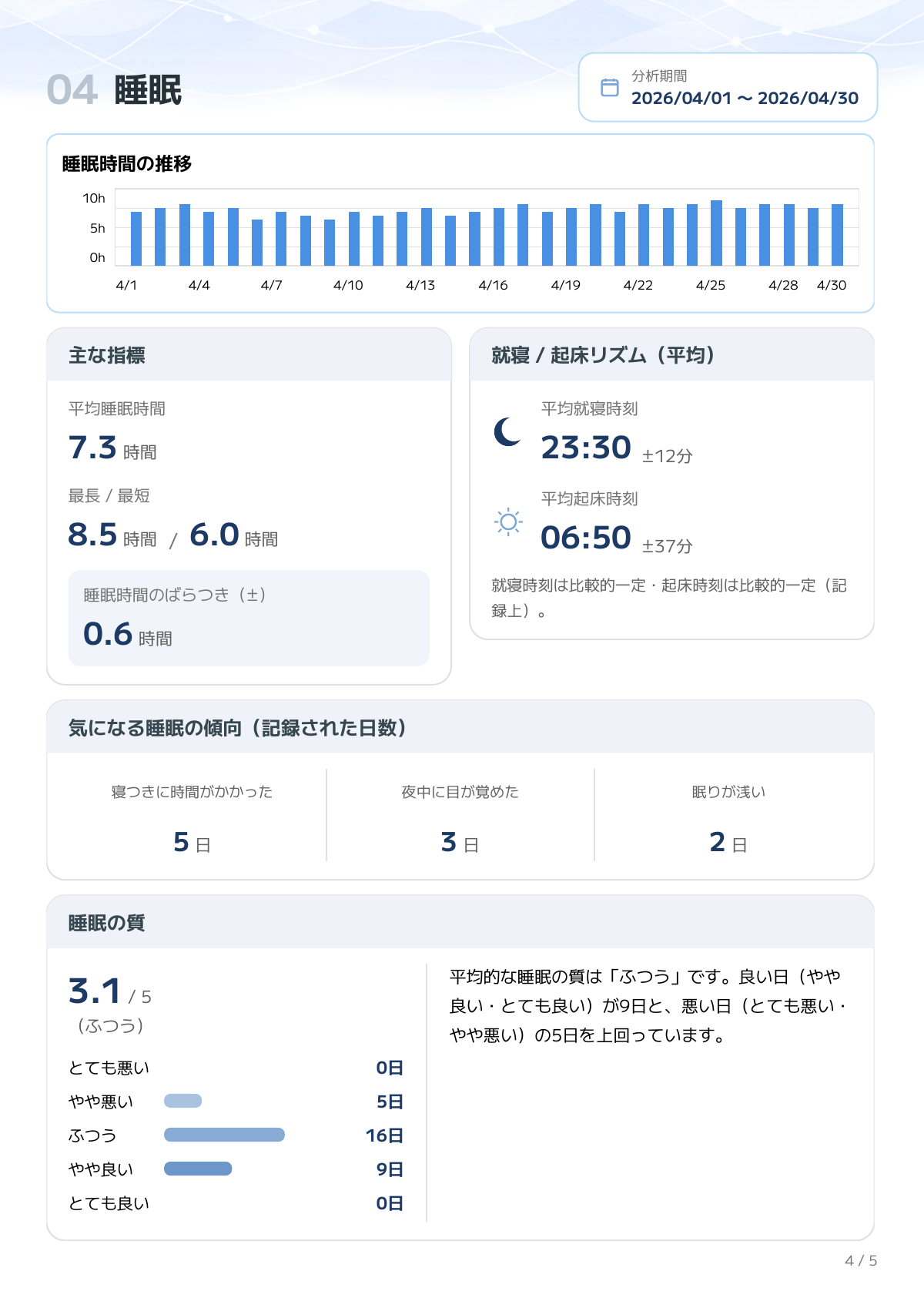Click the 06:50 average wake time
Screen dimensions: 924x1308
(586, 538)
